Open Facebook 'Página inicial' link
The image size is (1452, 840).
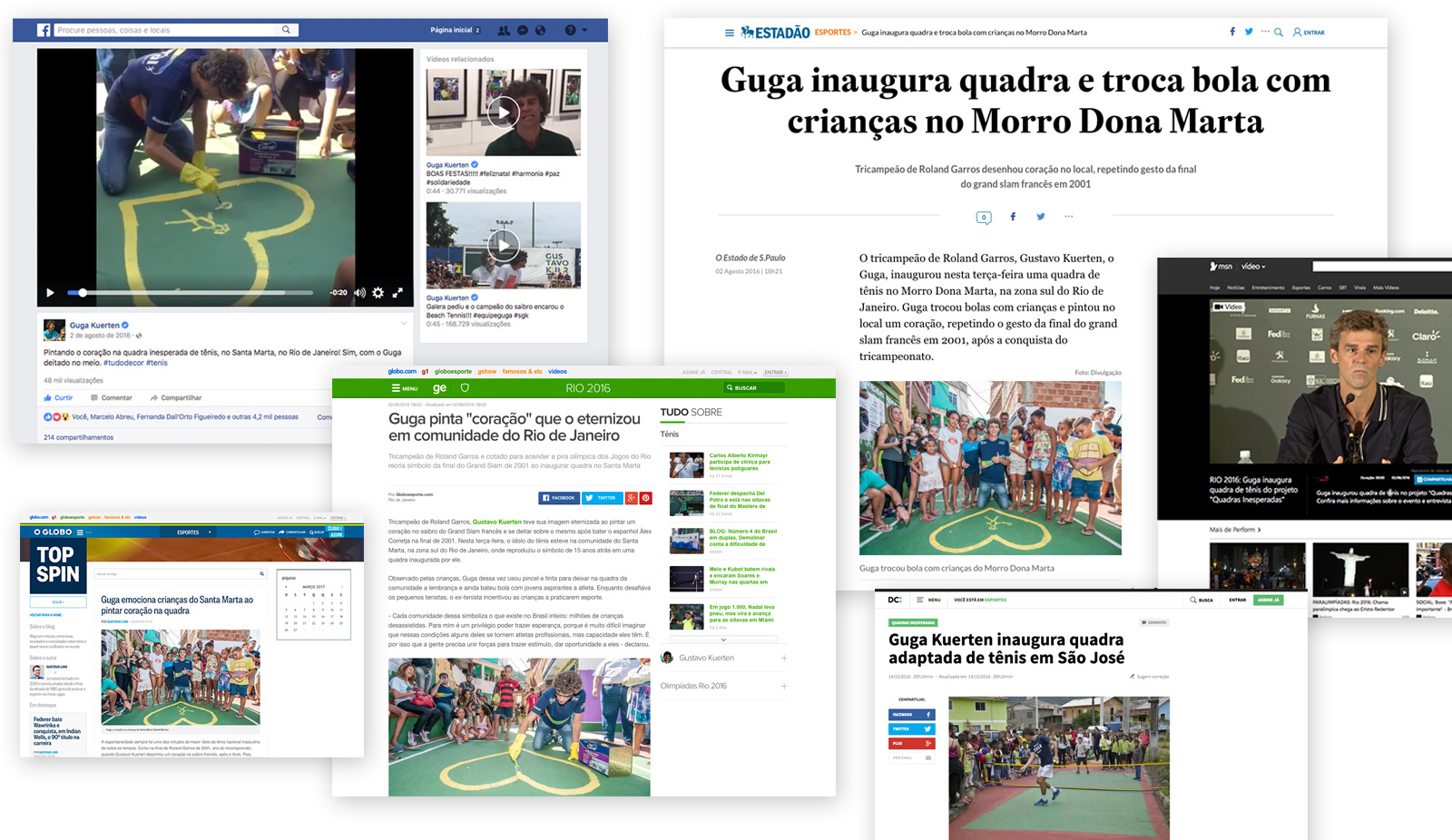click(451, 30)
